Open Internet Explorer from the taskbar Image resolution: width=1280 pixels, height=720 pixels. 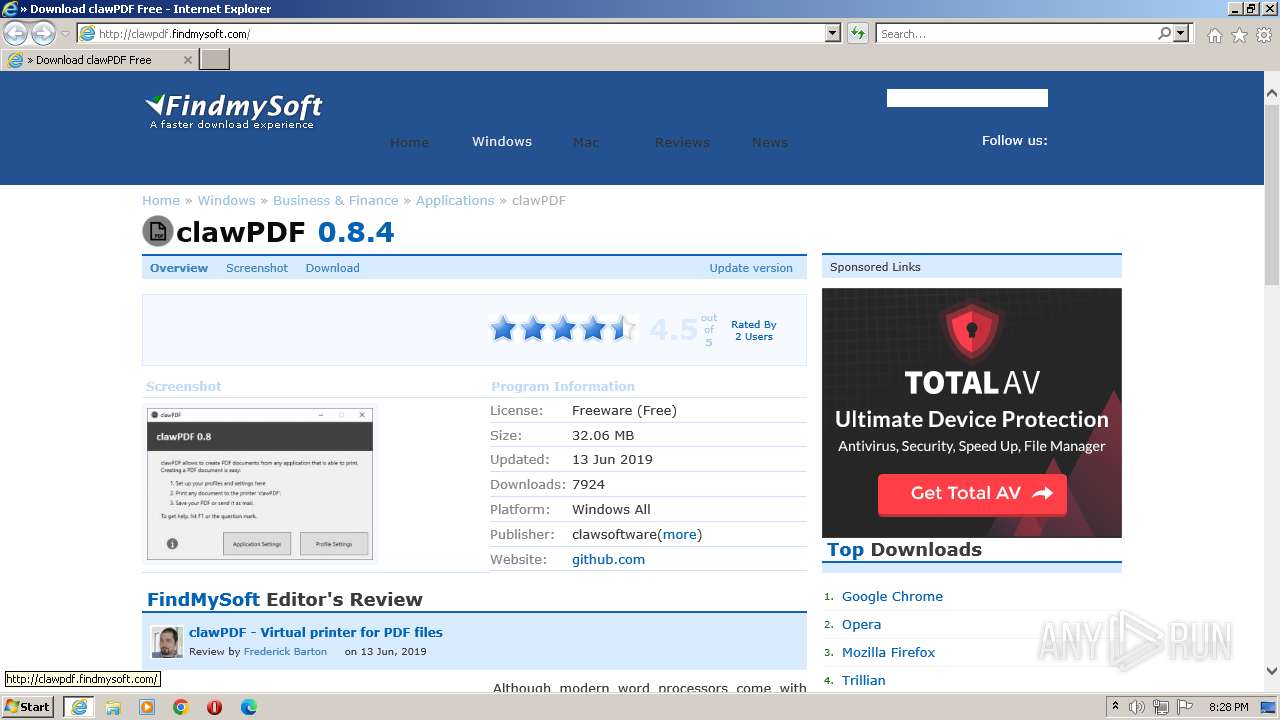point(78,707)
